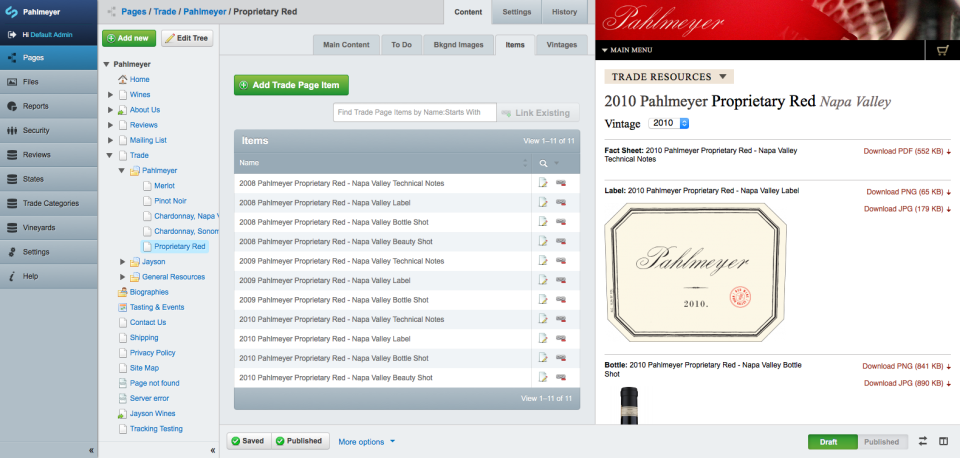The width and height of the screenshot is (960, 458).
Task: Click the SilverStripe logo icon
Action: click(11, 12)
